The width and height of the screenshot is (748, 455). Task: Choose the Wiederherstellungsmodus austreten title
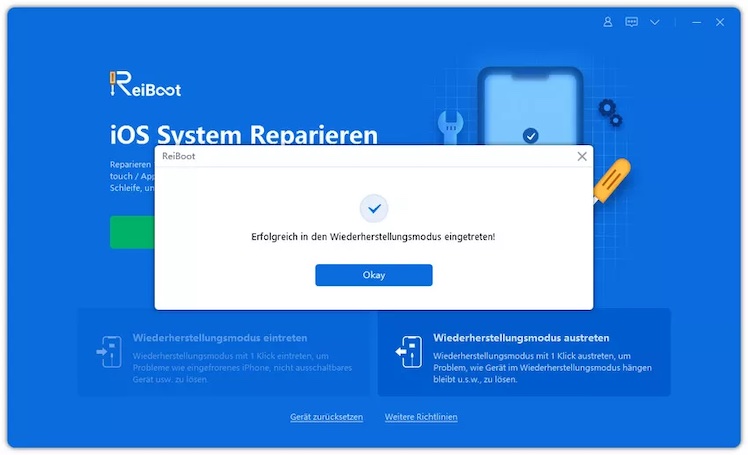pyautogui.click(x=521, y=338)
